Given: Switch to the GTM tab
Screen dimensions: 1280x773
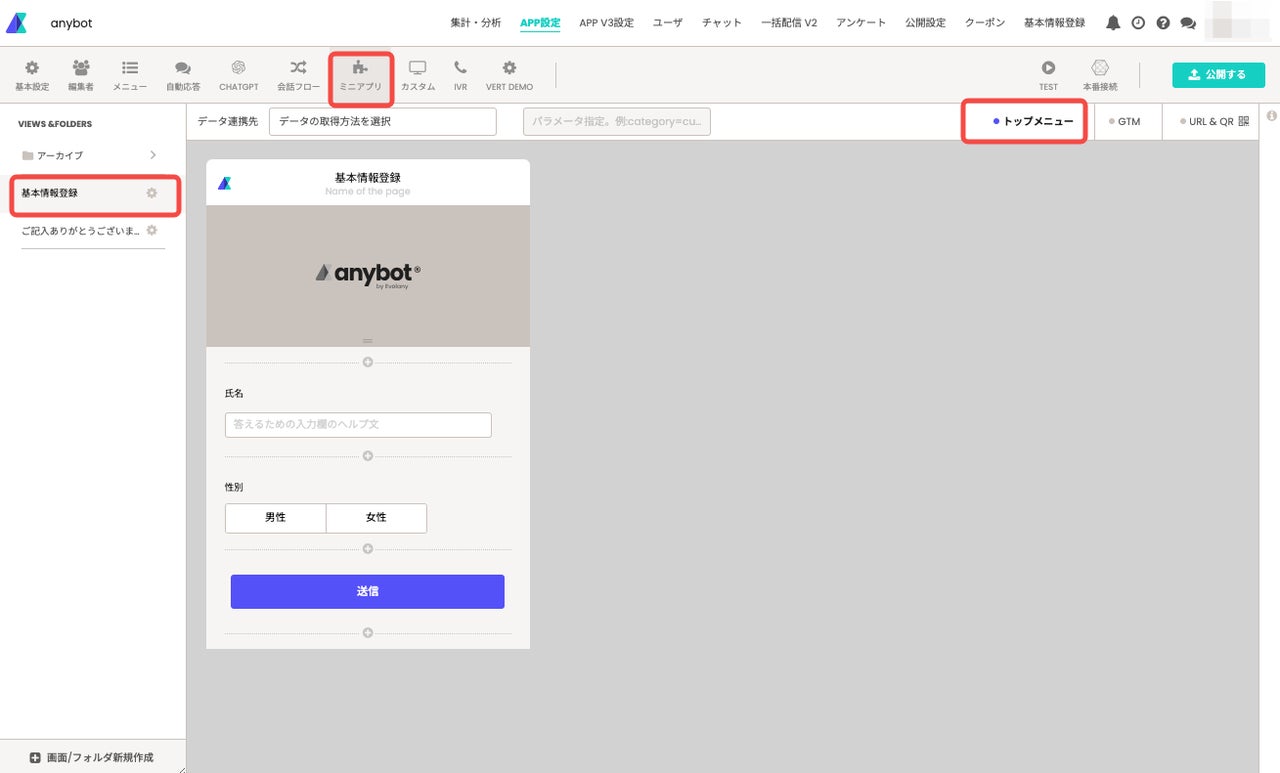Looking at the screenshot, I should coord(1129,121).
